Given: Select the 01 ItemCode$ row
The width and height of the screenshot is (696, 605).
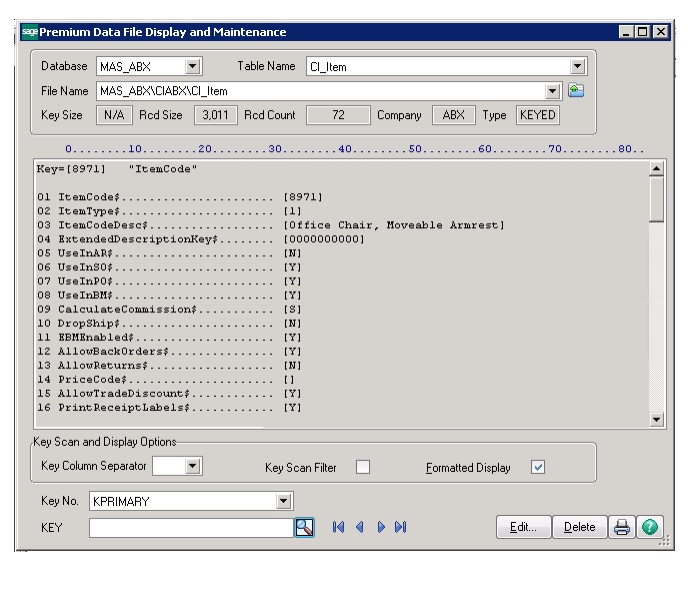Looking at the screenshot, I should (180, 197).
